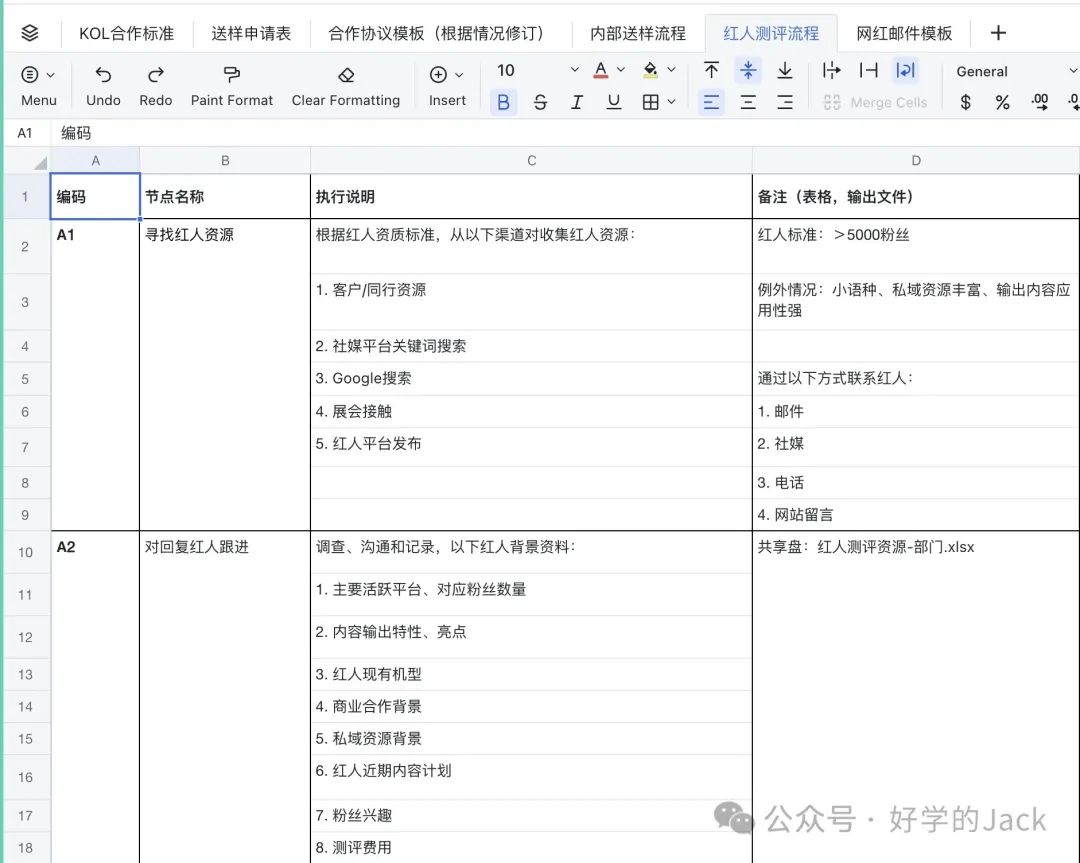Image resolution: width=1080 pixels, height=863 pixels.
Task: Center text horizontally
Action: [748, 103]
